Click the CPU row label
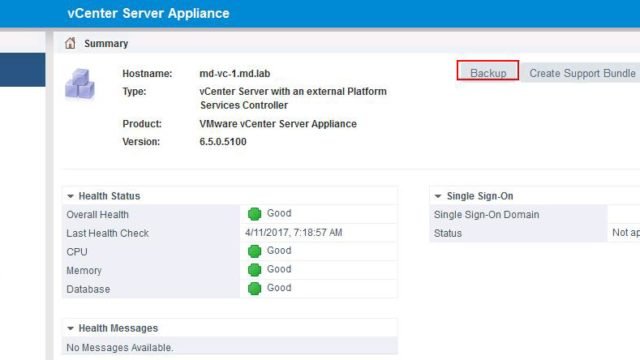Image resolution: width=640 pixels, height=360 pixels. click(77, 252)
